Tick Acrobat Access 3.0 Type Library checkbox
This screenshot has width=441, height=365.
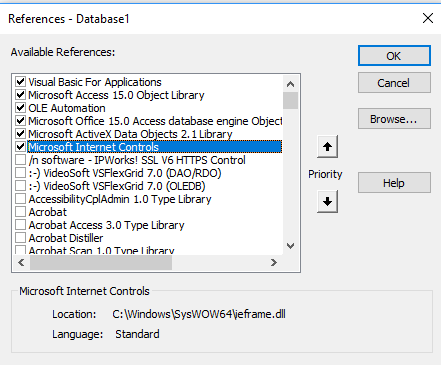click(x=21, y=225)
